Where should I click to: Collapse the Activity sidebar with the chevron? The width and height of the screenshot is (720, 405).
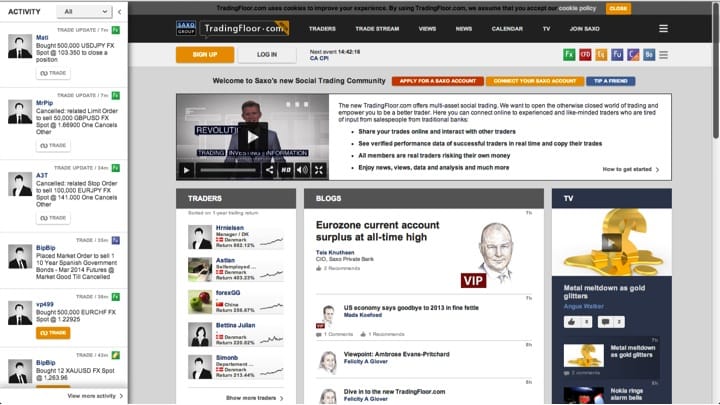pos(120,11)
